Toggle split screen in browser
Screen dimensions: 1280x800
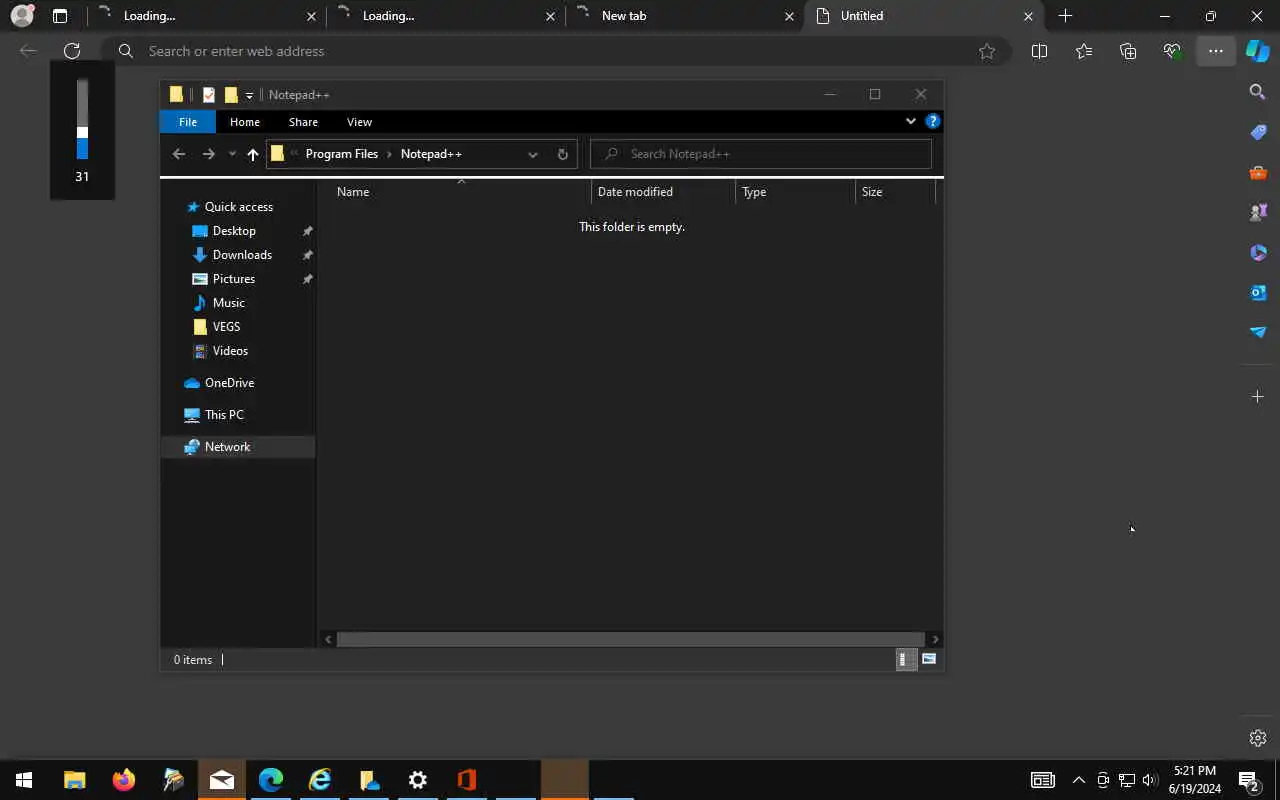1039,51
